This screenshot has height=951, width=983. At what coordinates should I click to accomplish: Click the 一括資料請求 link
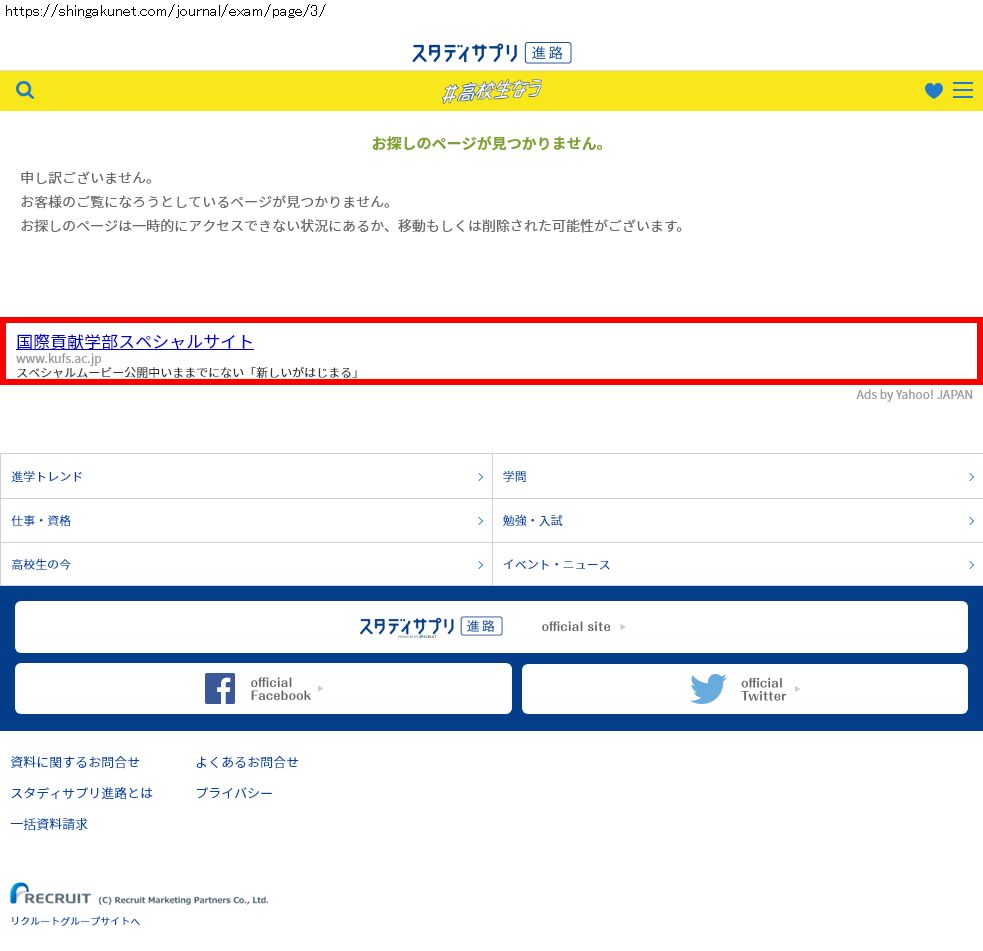pos(49,824)
